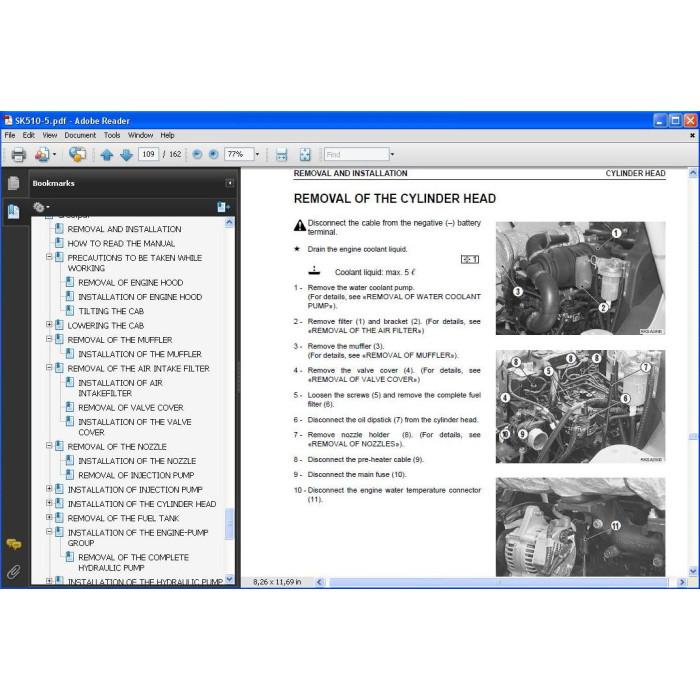Click the page number field showing 109

(x=148, y=154)
